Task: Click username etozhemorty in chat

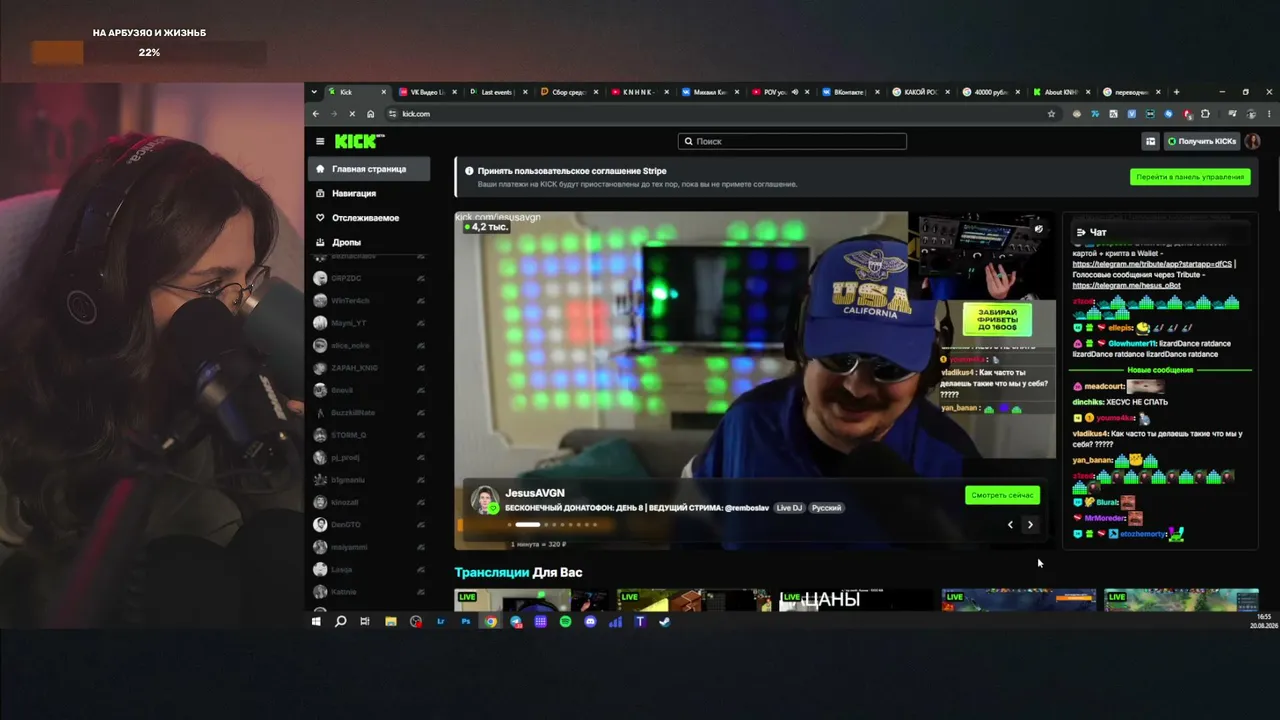Action: point(1143,534)
